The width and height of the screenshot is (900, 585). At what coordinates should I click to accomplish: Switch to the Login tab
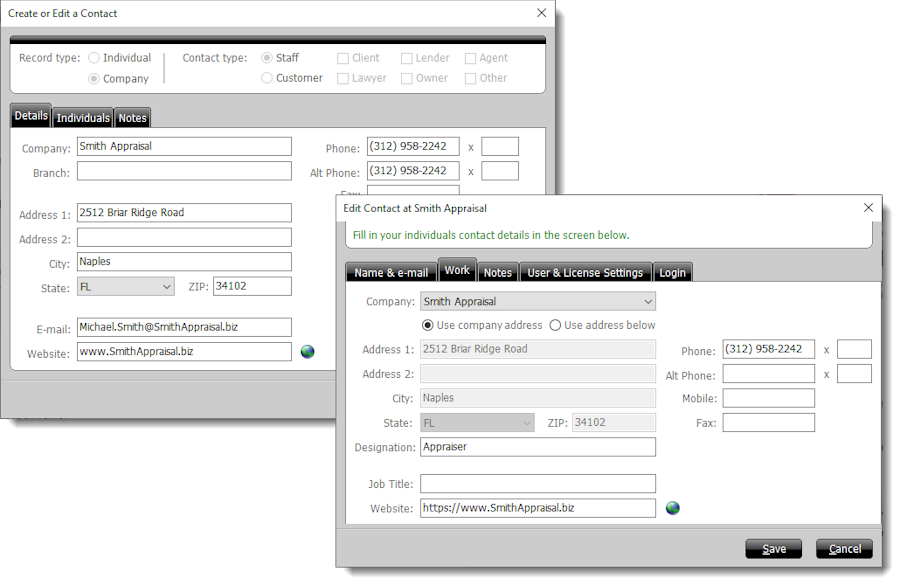coord(672,273)
